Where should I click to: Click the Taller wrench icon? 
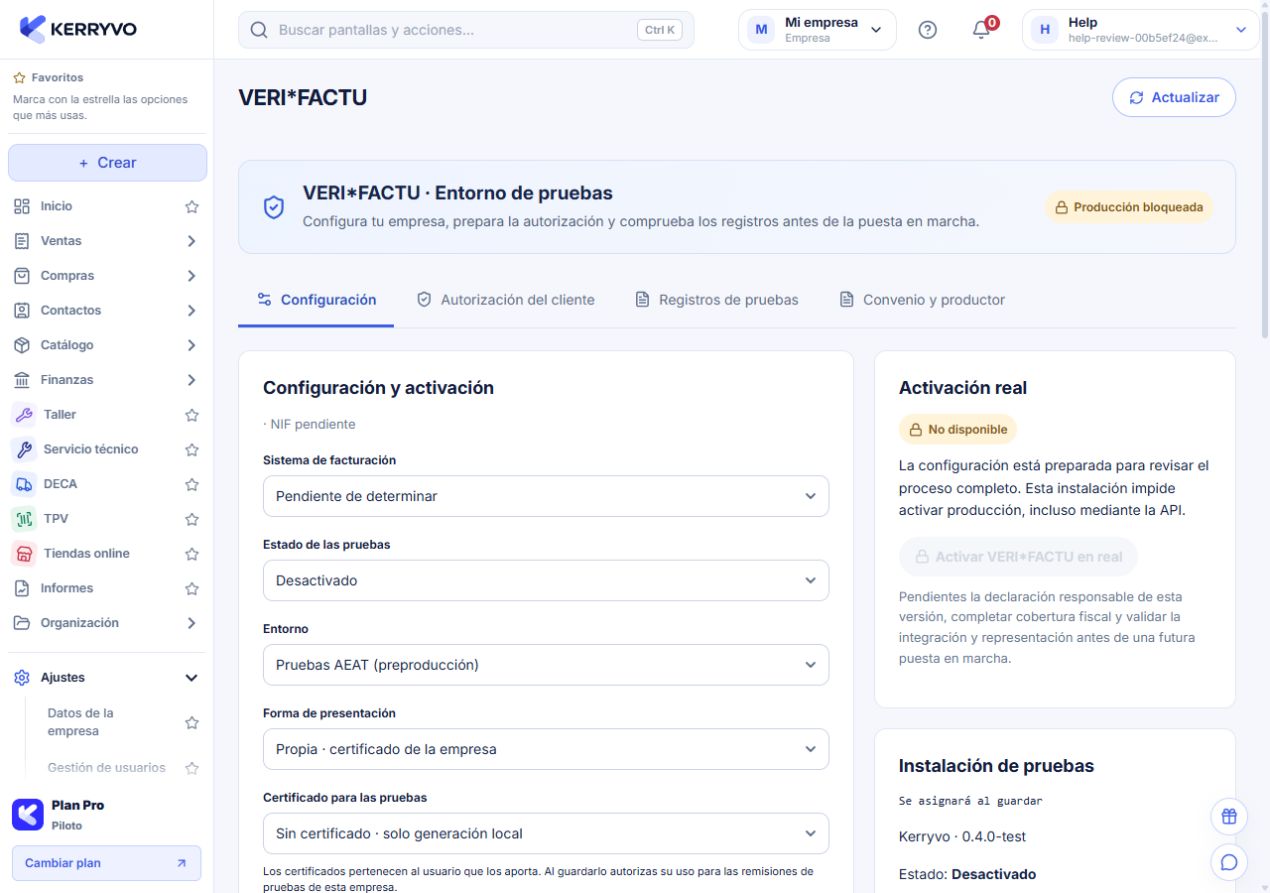click(24, 414)
